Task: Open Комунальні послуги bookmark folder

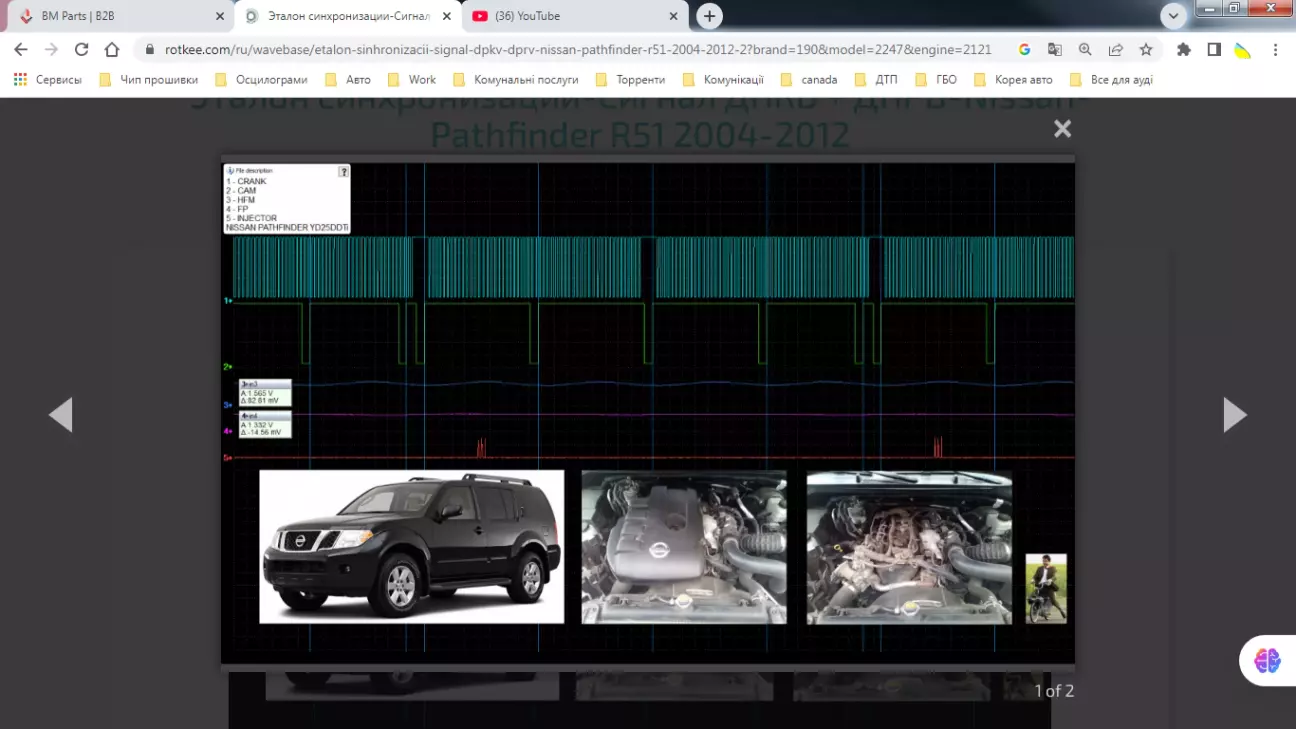Action: coord(516,80)
